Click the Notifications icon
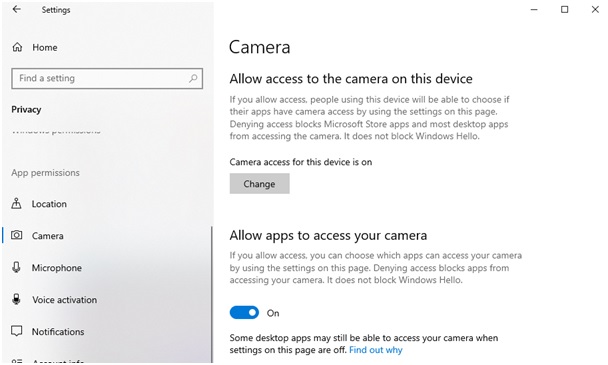The image size is (608, 365). click(17, 331)
